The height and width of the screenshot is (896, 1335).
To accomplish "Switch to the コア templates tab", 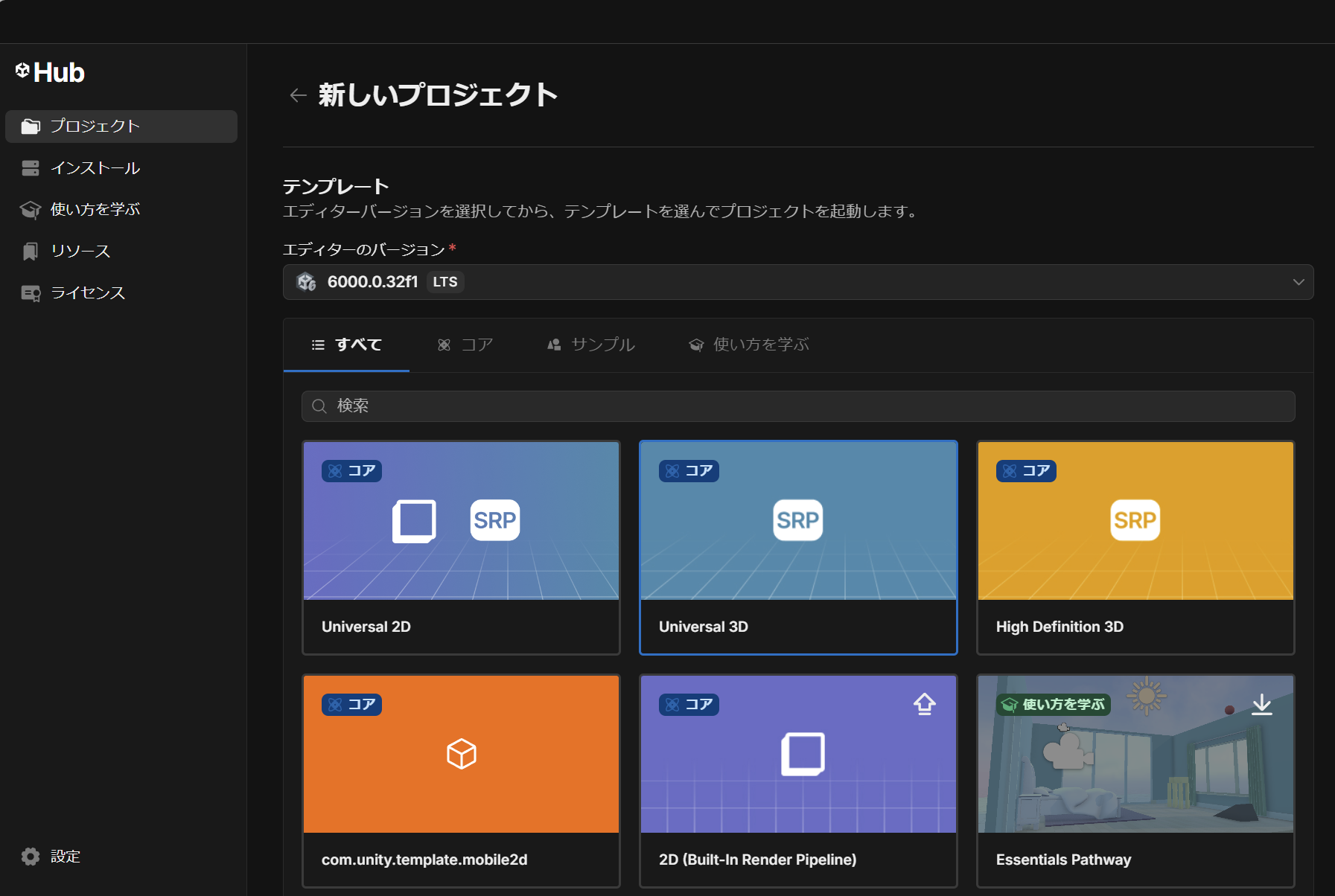I will pos(465,345).
